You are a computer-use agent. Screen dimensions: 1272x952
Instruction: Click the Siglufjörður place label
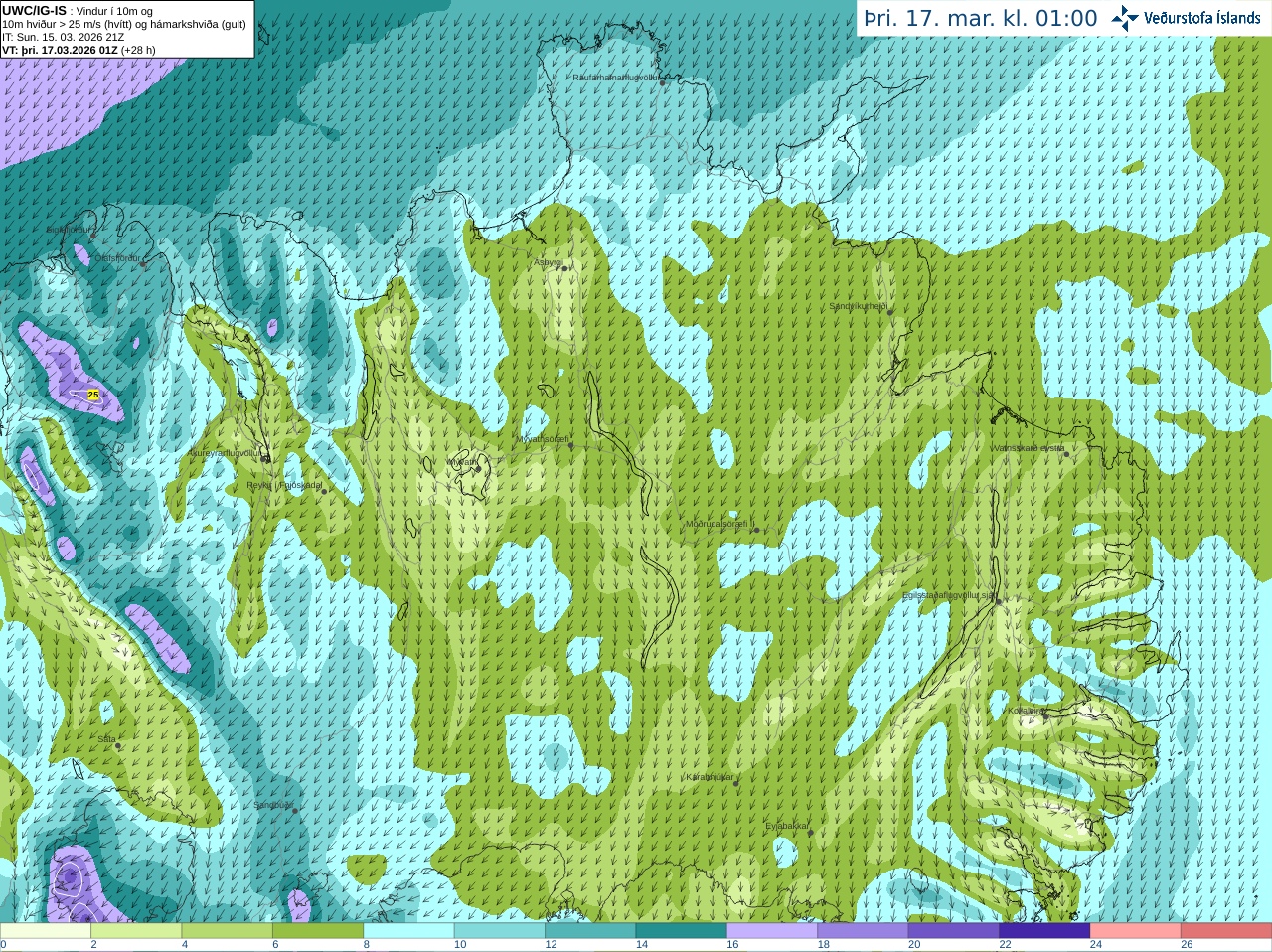[71, 230]
